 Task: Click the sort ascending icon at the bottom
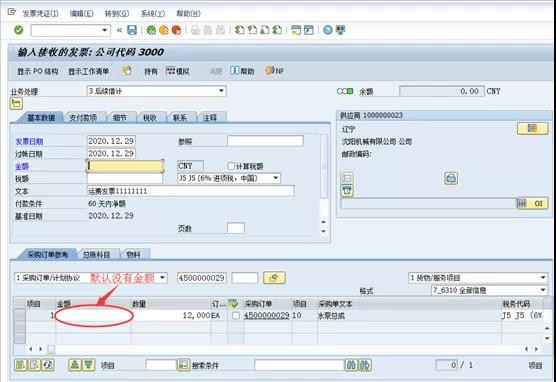click(x=74, y=365)
